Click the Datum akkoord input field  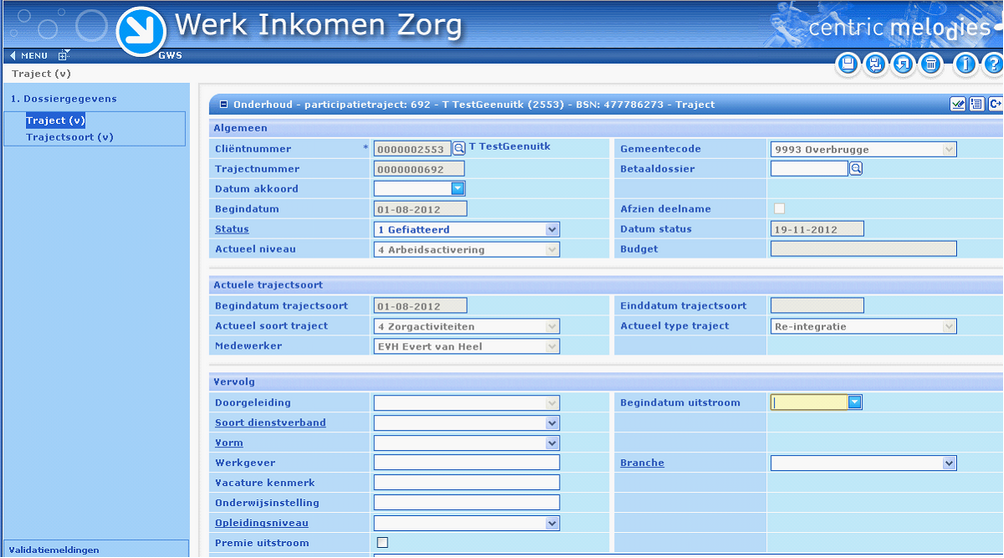[x=412, y=188]
